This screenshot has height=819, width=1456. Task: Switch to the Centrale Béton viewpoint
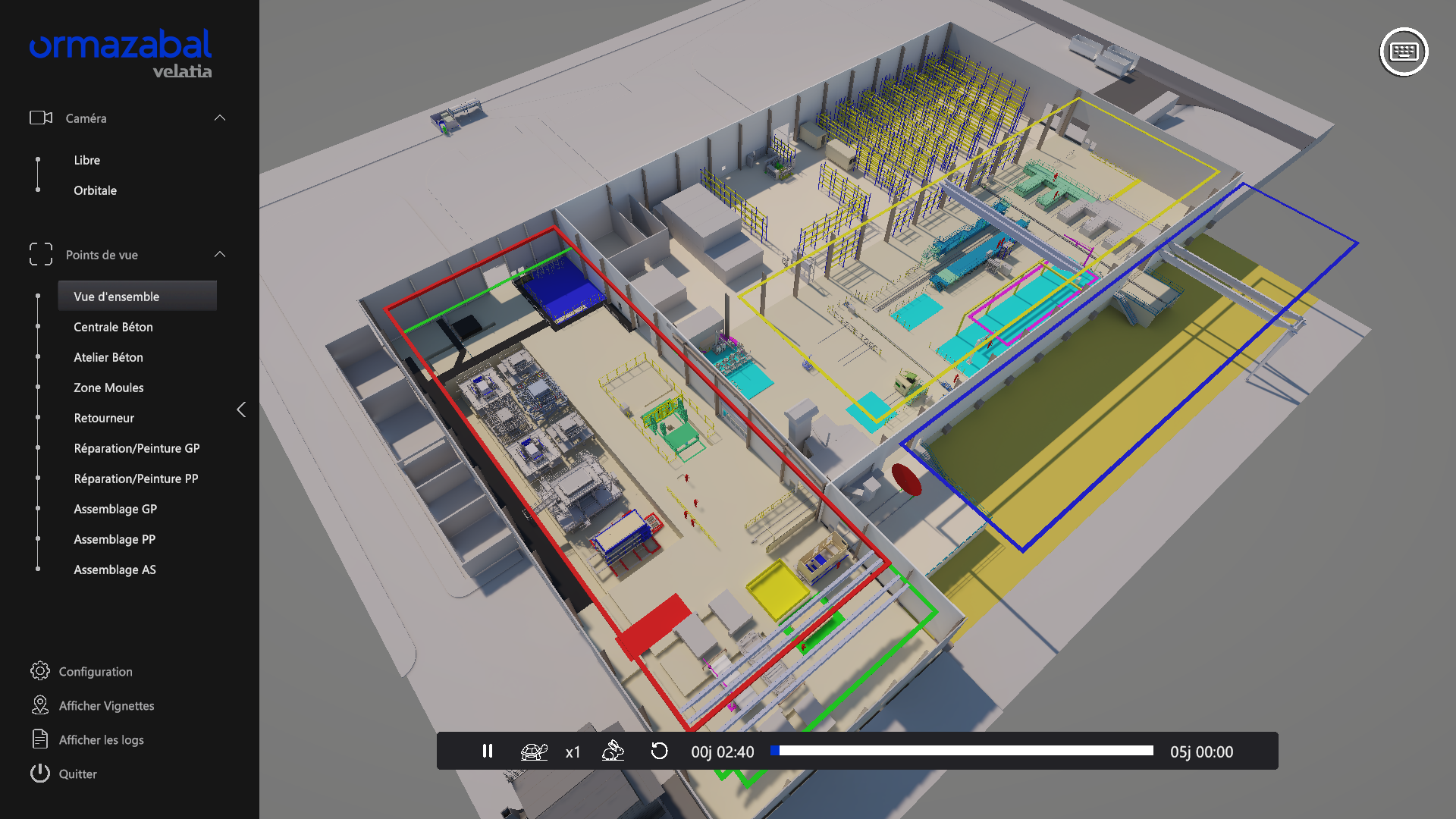114,327
